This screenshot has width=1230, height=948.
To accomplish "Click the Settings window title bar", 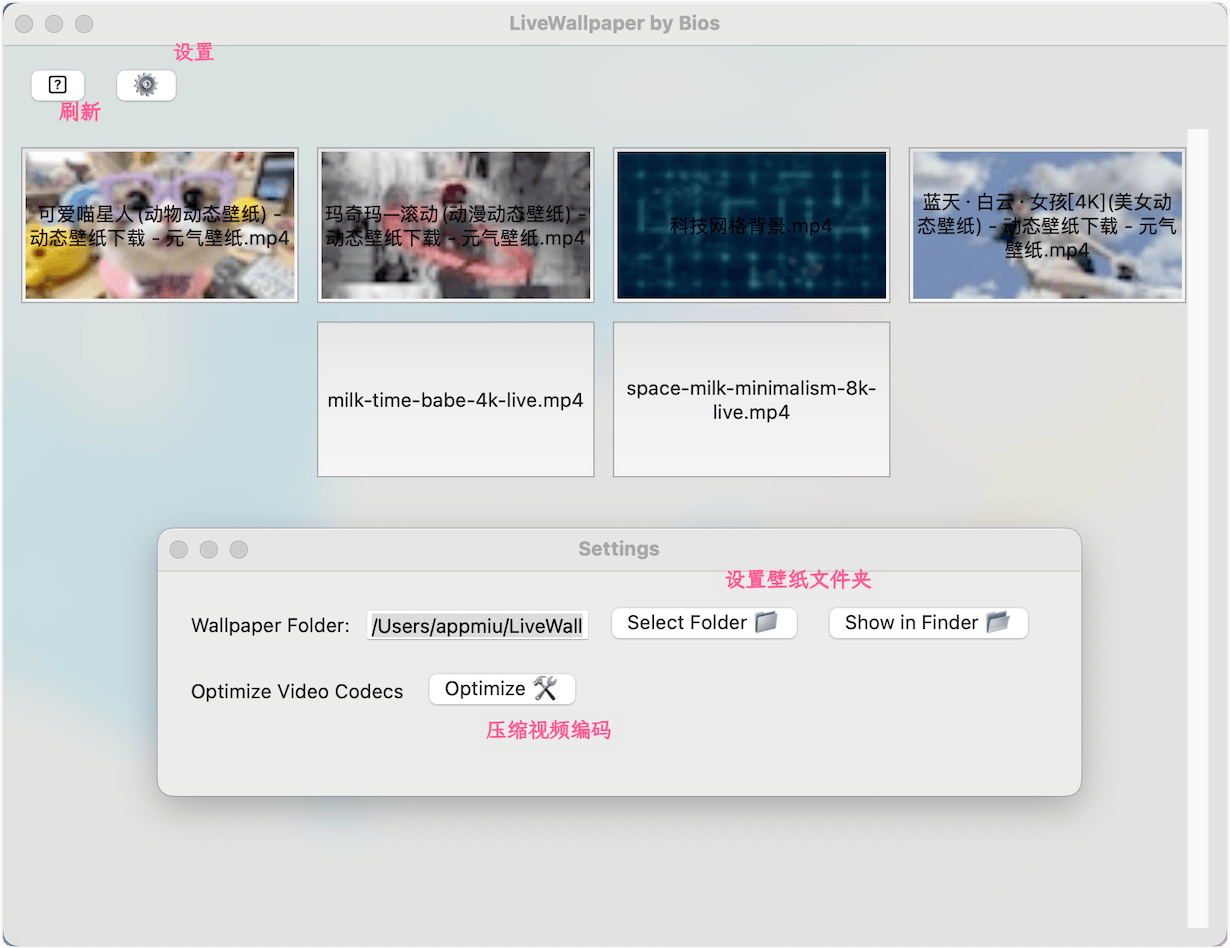I will click(x=619, y=549).
